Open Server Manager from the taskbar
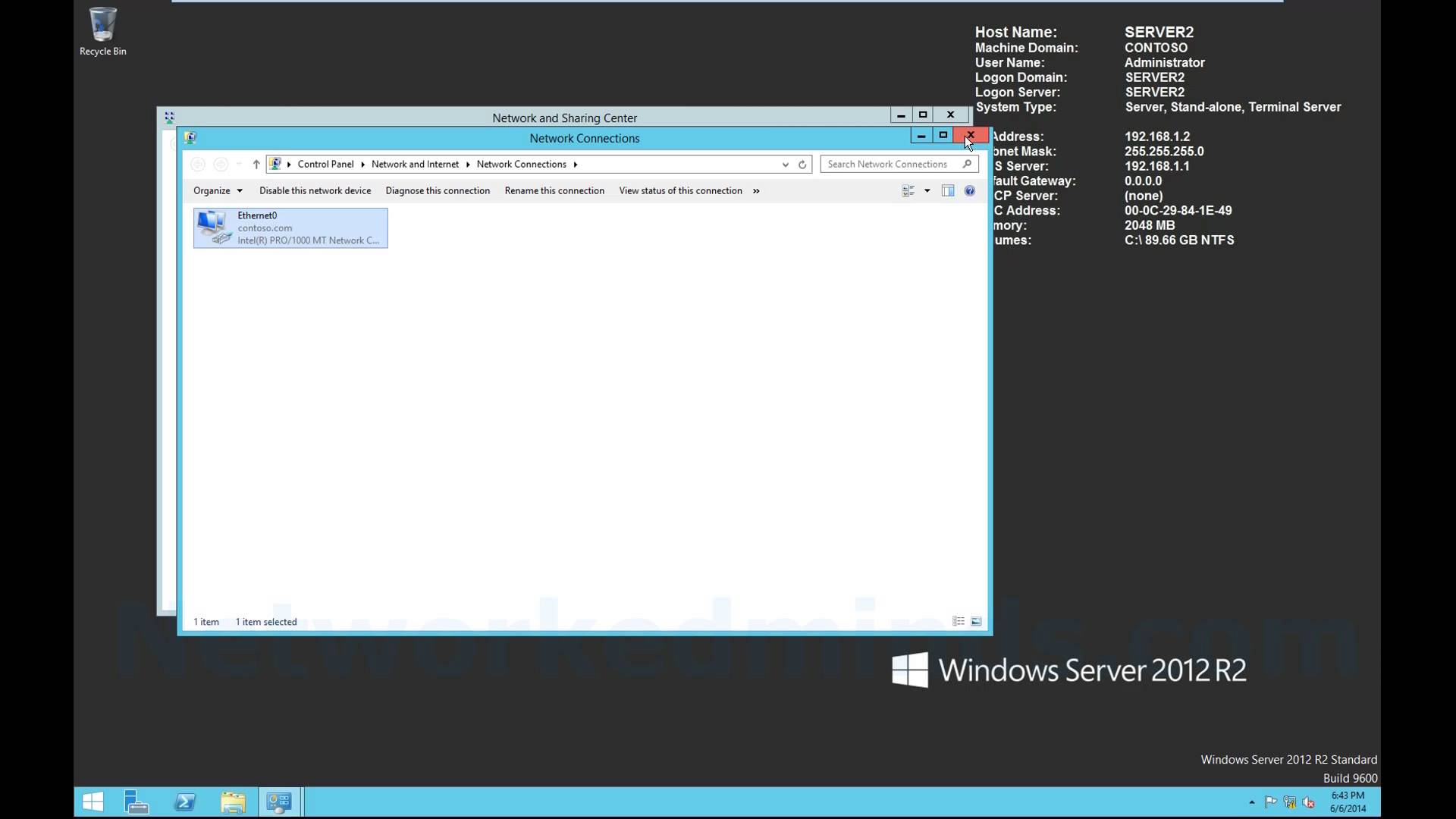The width and height of the screenshot is (1456, 819). (136, 802)
